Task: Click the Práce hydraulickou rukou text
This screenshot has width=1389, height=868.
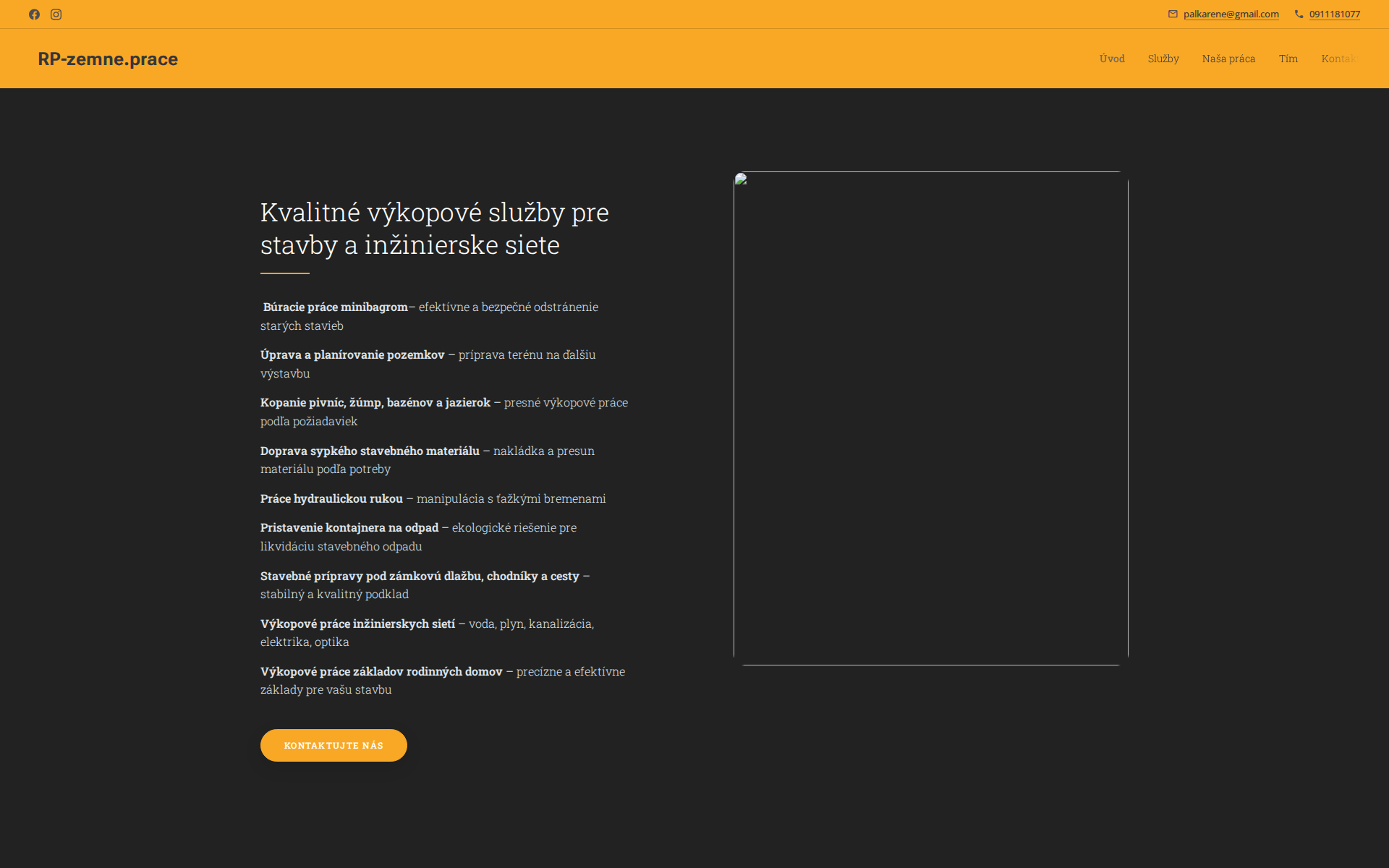Action: click(331, 498)
